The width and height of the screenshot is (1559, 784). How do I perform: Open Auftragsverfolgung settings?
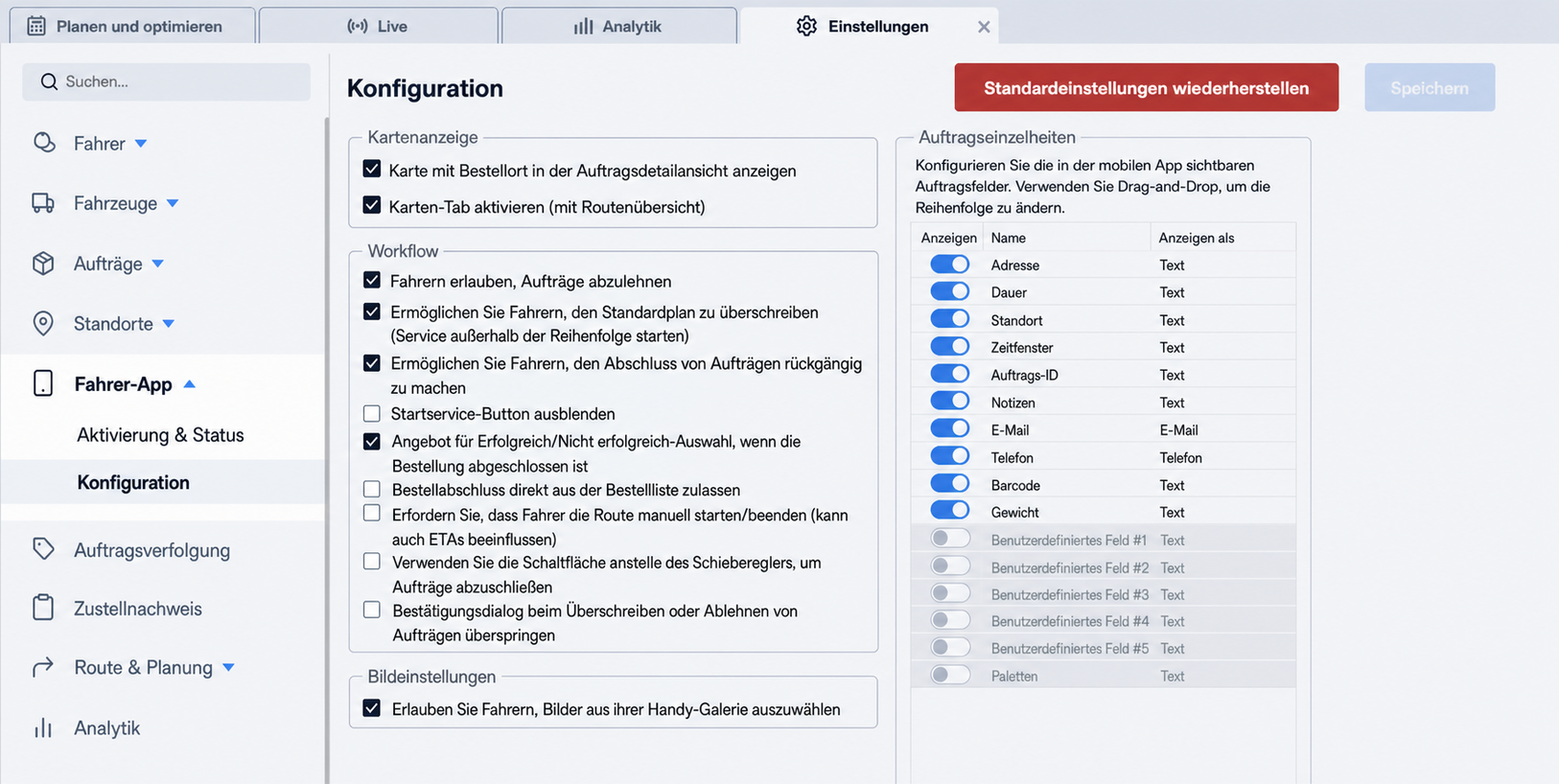[x=151, y=550]
